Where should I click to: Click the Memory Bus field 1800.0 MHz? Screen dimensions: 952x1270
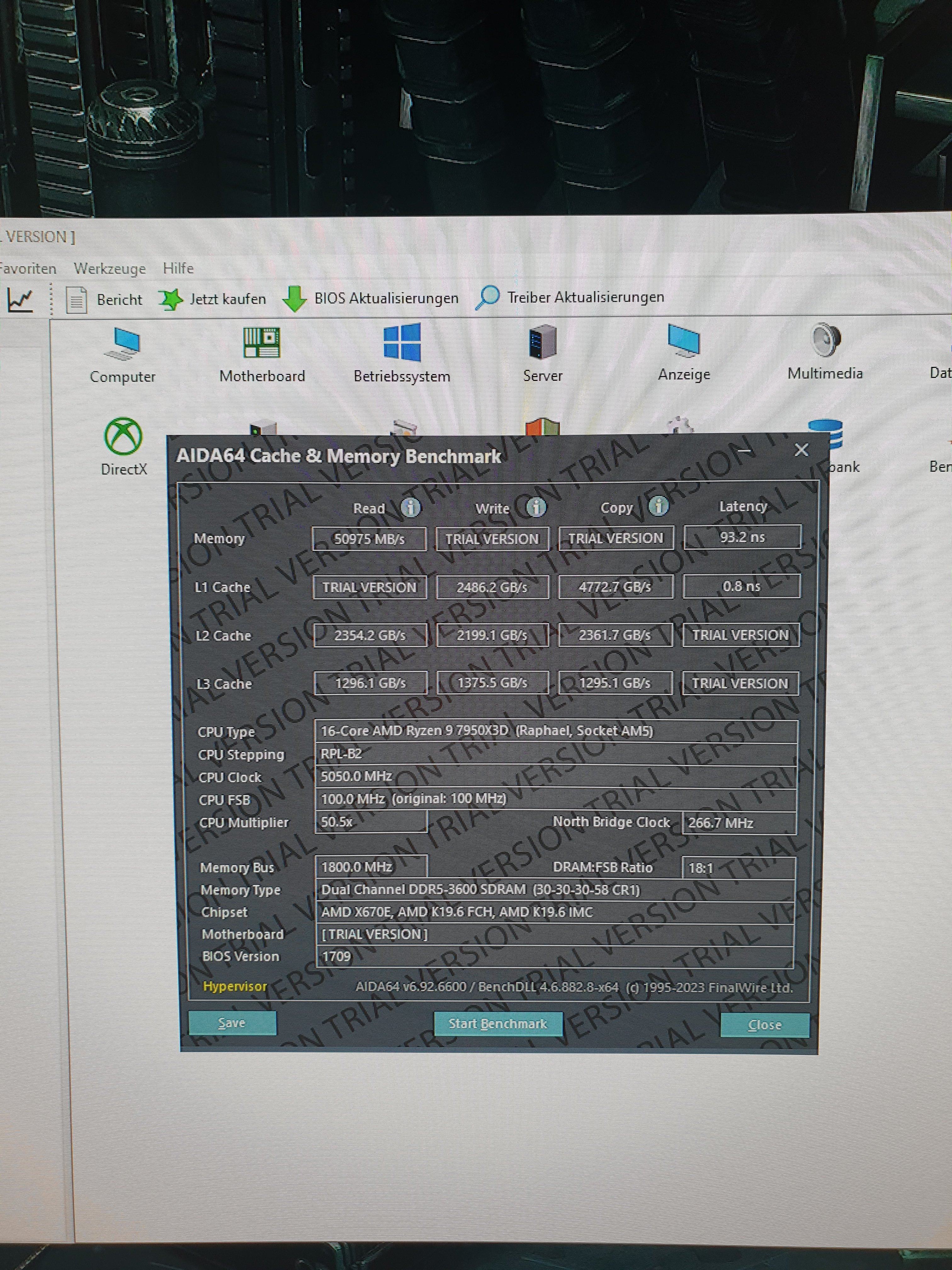point(371,867)
